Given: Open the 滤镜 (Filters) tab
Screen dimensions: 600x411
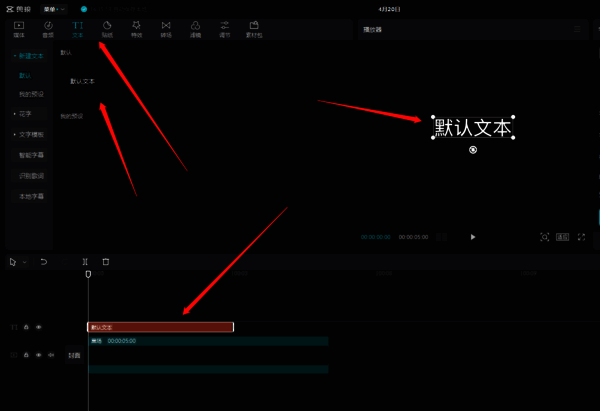Looking at the screenshot, I should (196, 29).
